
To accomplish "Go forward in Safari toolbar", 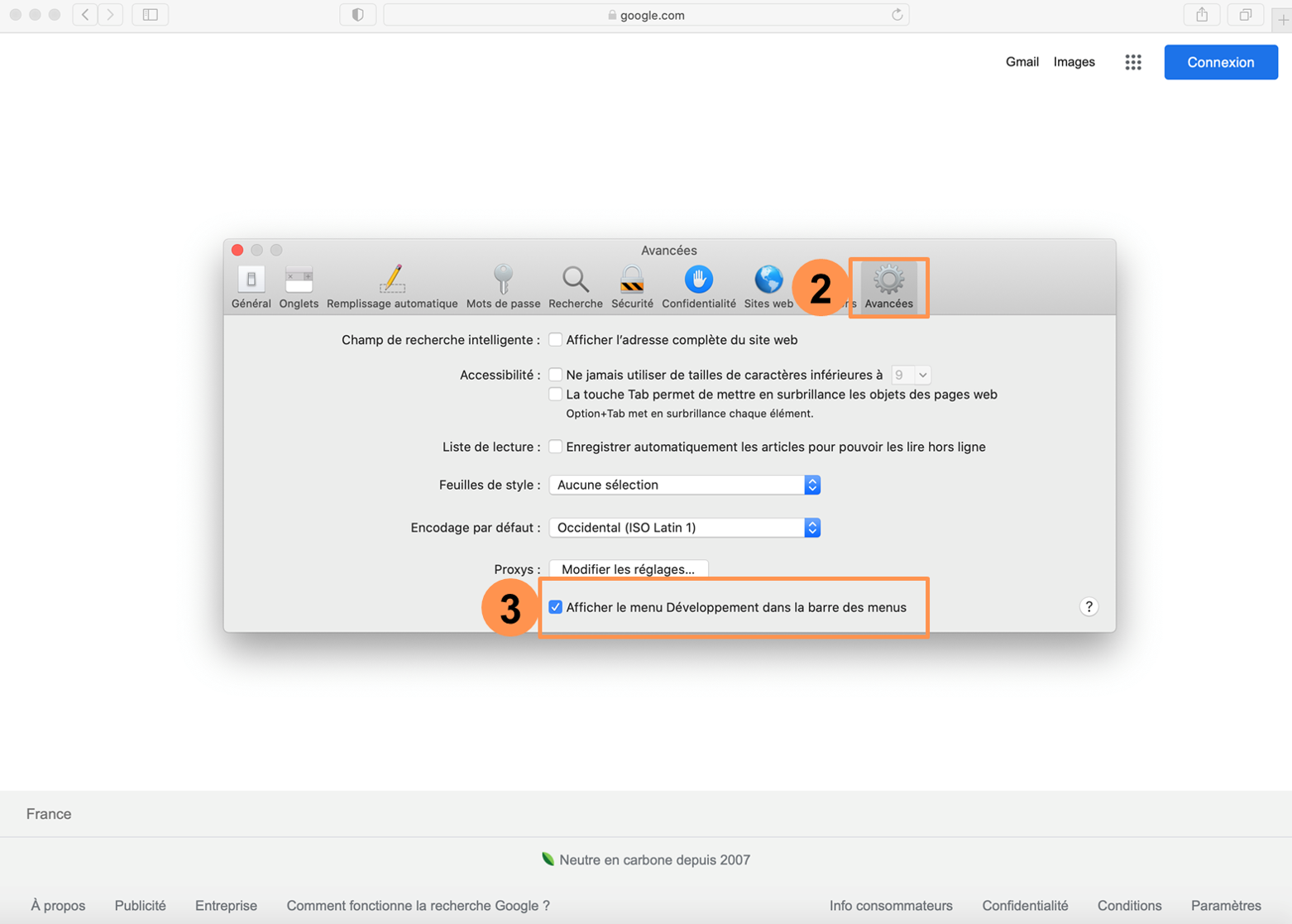I will pos(110,15).
